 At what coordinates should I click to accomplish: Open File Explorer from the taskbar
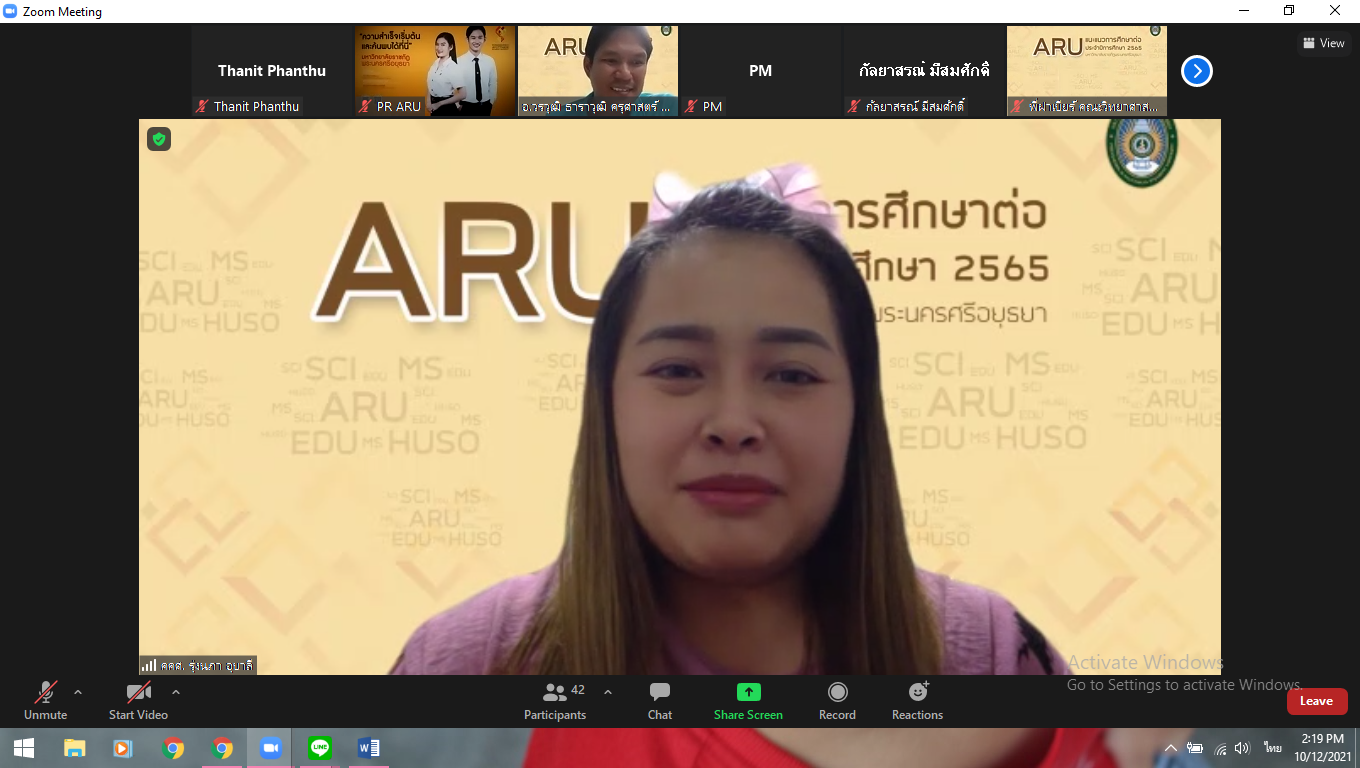pyautogui.click(x=74, y=748)
